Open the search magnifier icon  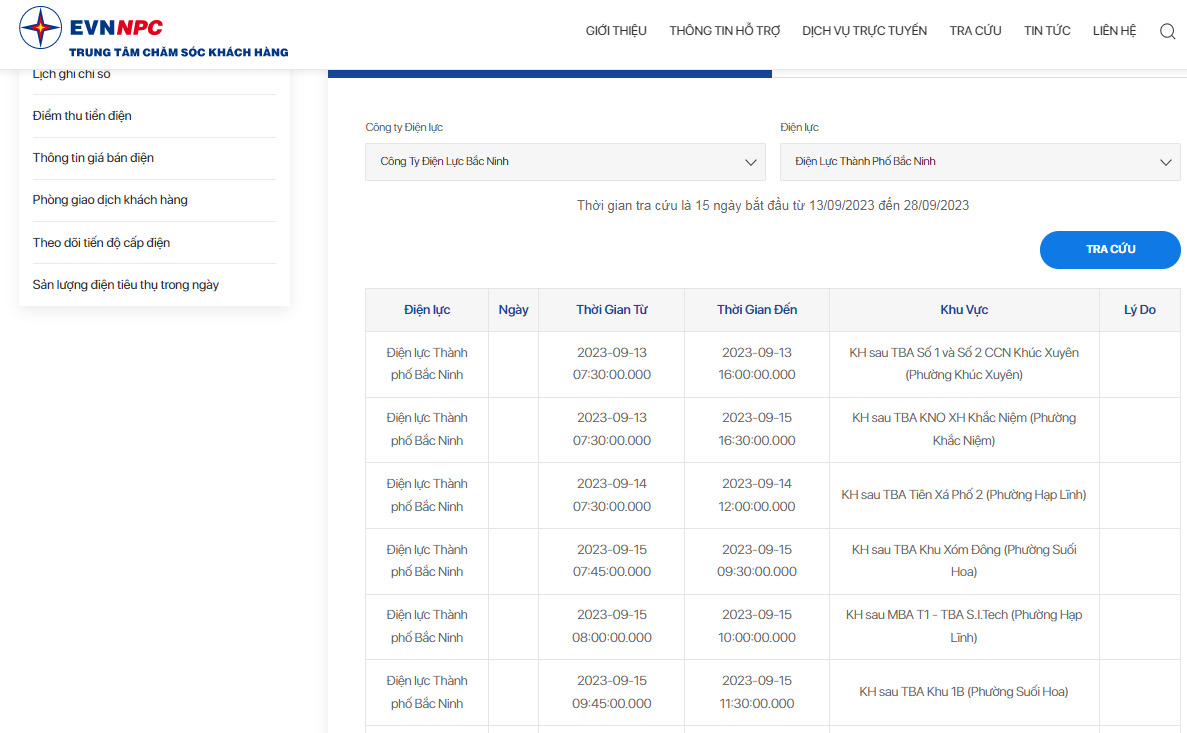tap(1167, 31)
